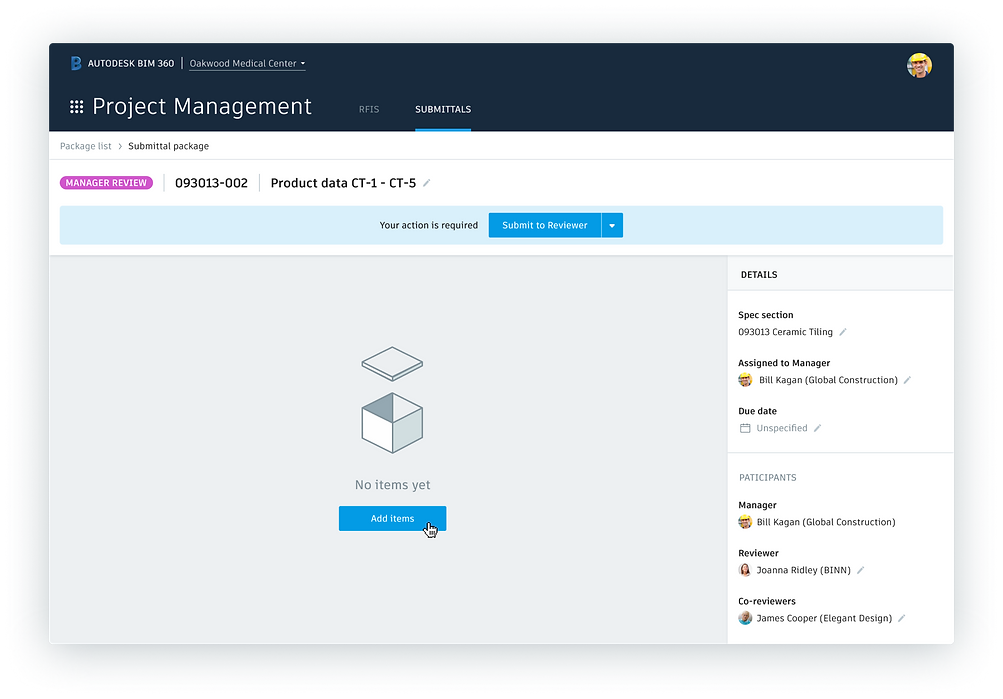Open the Oakwood Medical Center project dropdown
The image size is (1003, 699).
pyautogui.click(x=248, y=63)
